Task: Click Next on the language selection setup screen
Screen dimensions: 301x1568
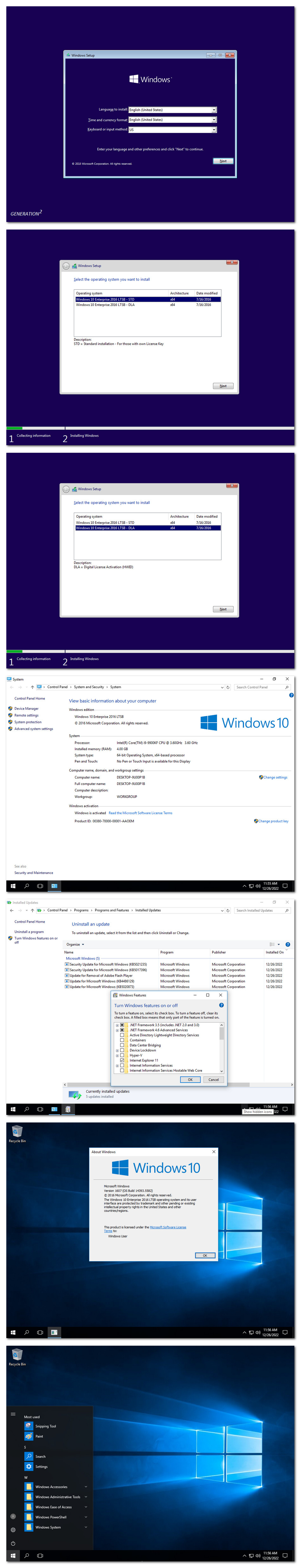Action: pos(223,161)
